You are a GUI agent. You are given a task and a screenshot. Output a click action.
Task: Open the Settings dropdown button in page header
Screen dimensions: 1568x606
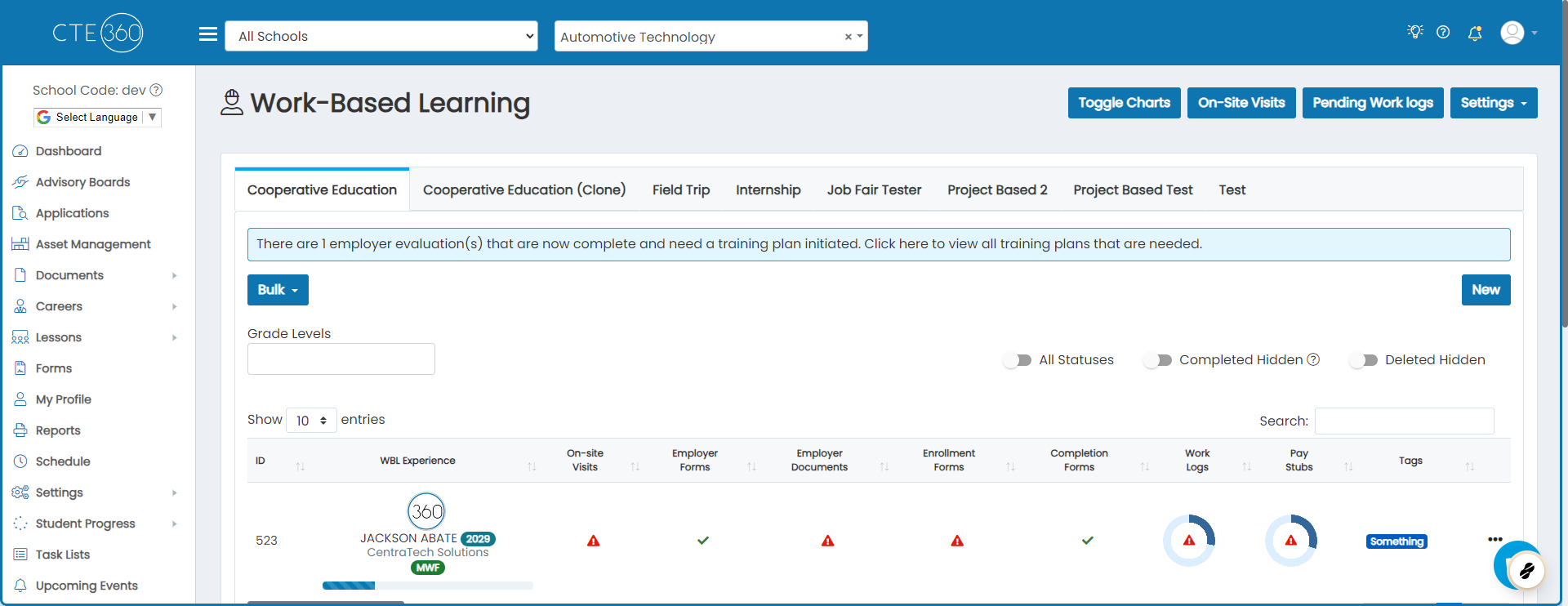pos(1494,103)
